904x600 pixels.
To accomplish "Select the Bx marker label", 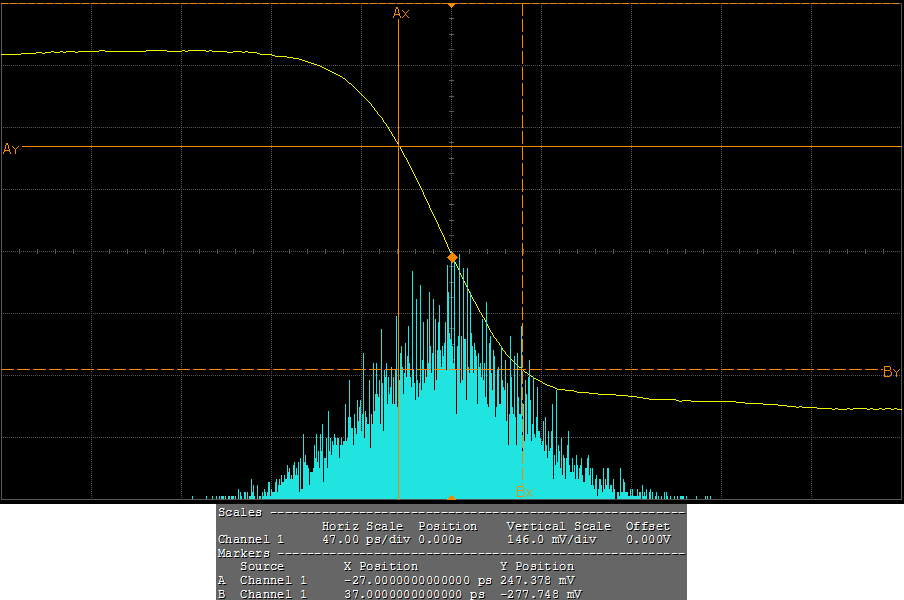I will pyautogui.click(x=525, y=491).
